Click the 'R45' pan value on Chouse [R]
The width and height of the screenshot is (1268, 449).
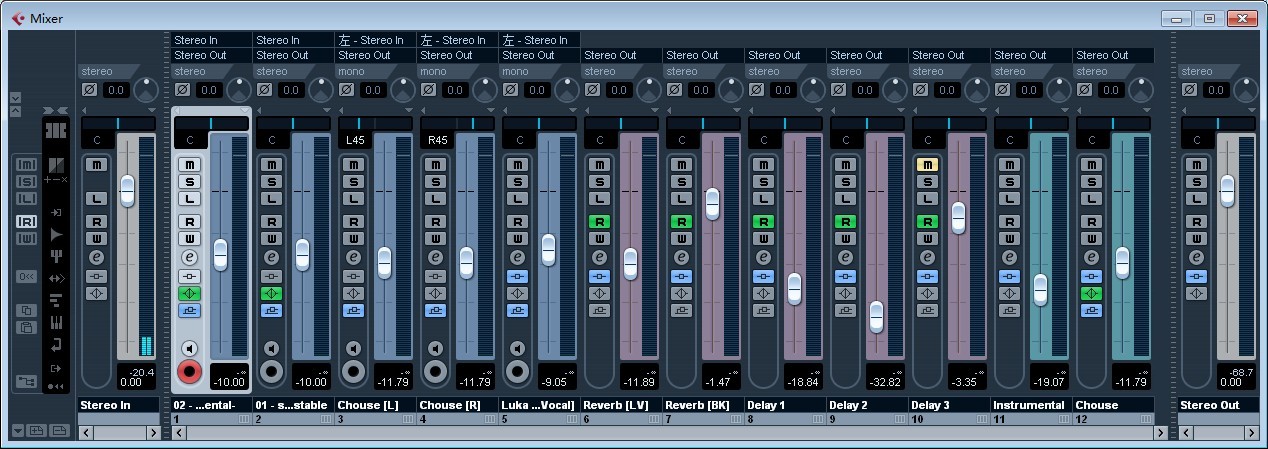click(x=437, y=140)
